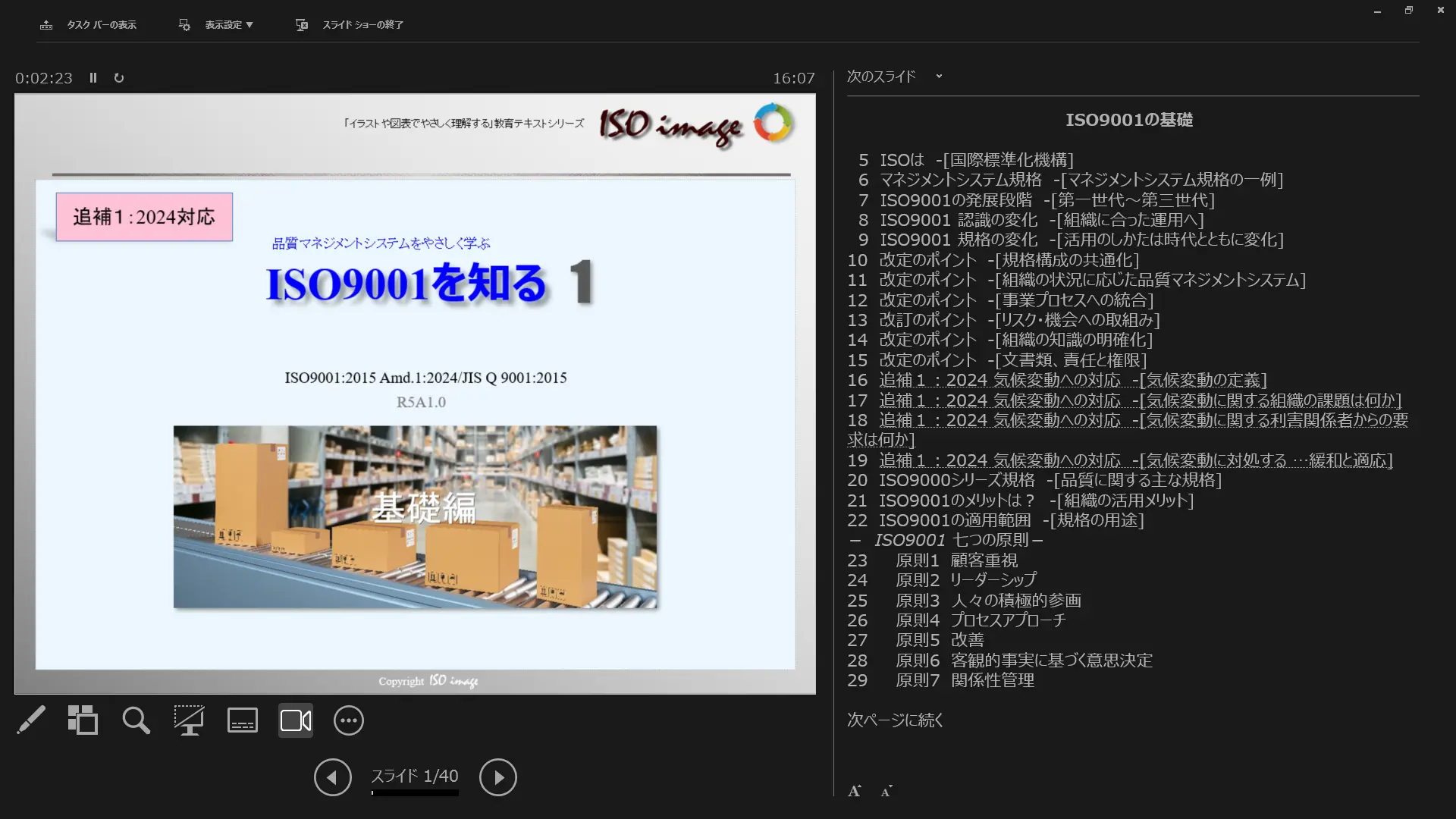
Task: Click notes line 22 ISO9001の適用範囲
Action: (x=996, y=520)
